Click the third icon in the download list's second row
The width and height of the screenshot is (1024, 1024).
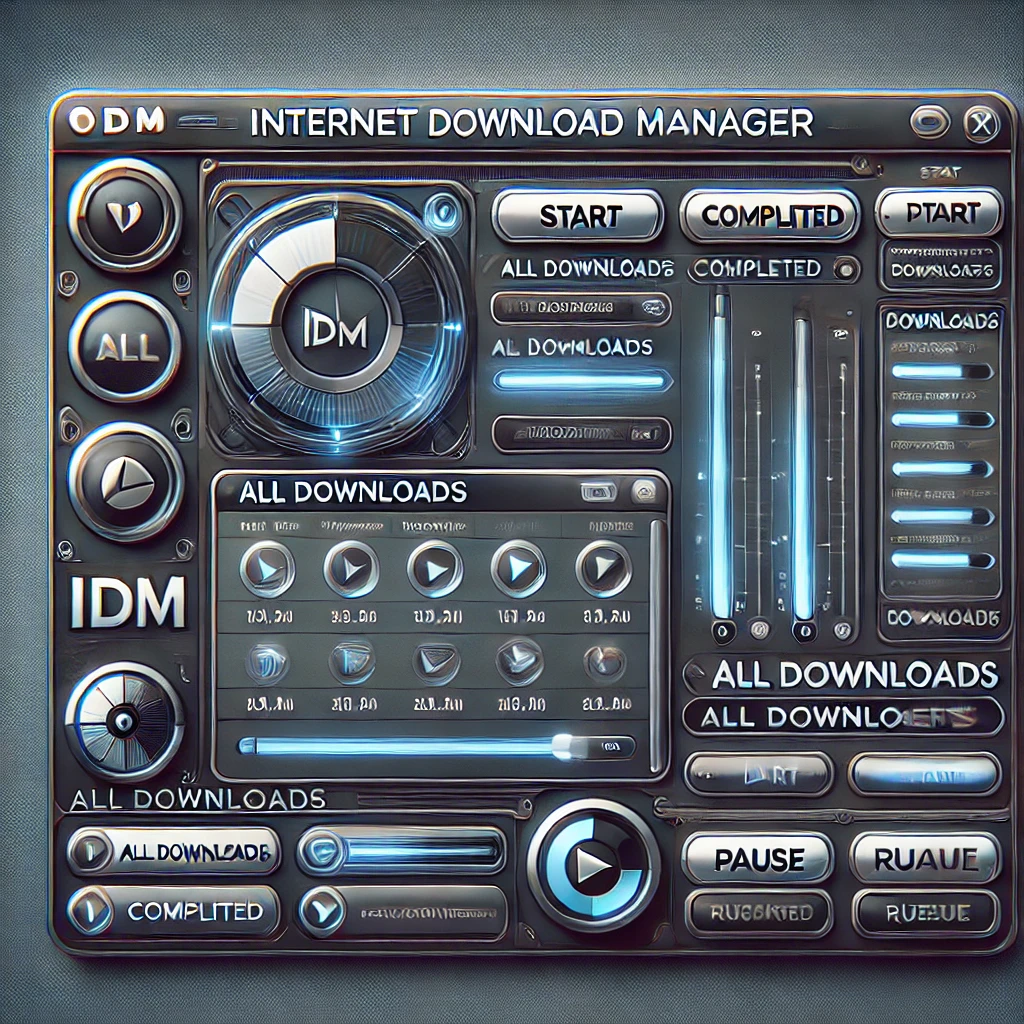coord(436,662)
